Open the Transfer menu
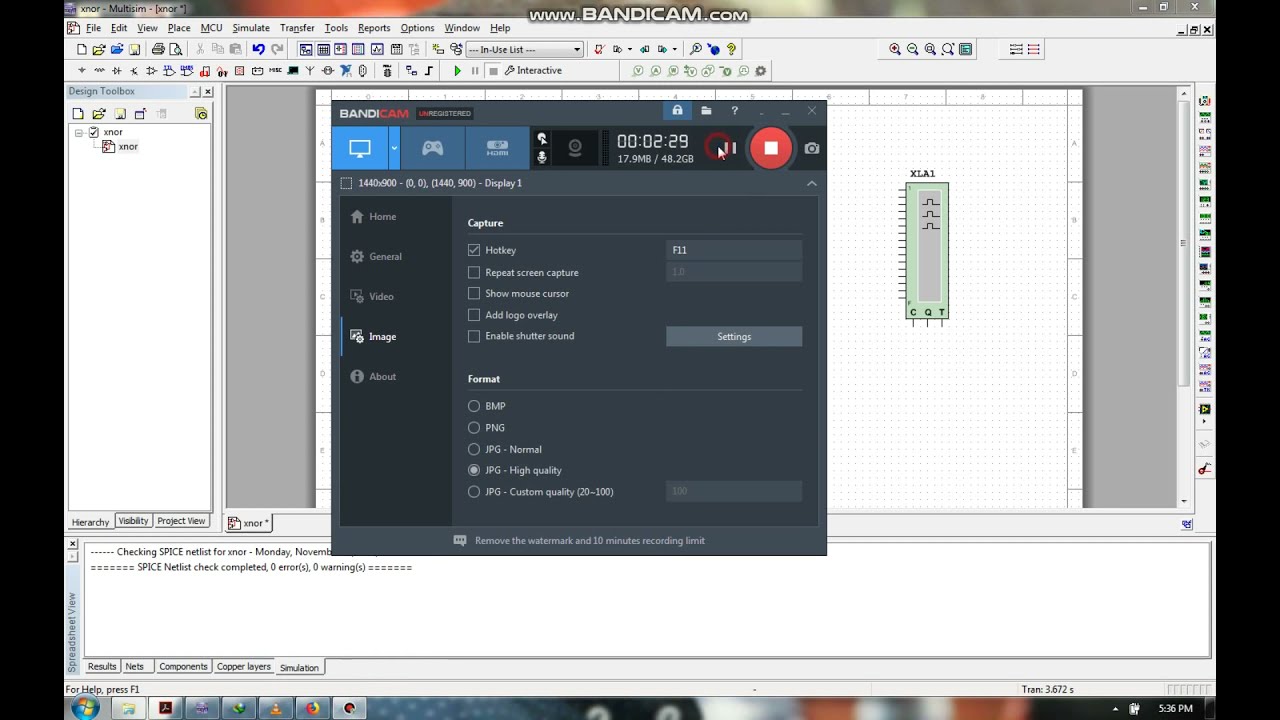The width and height of the screenshot is (1280, 720). (x=297, y=28)
